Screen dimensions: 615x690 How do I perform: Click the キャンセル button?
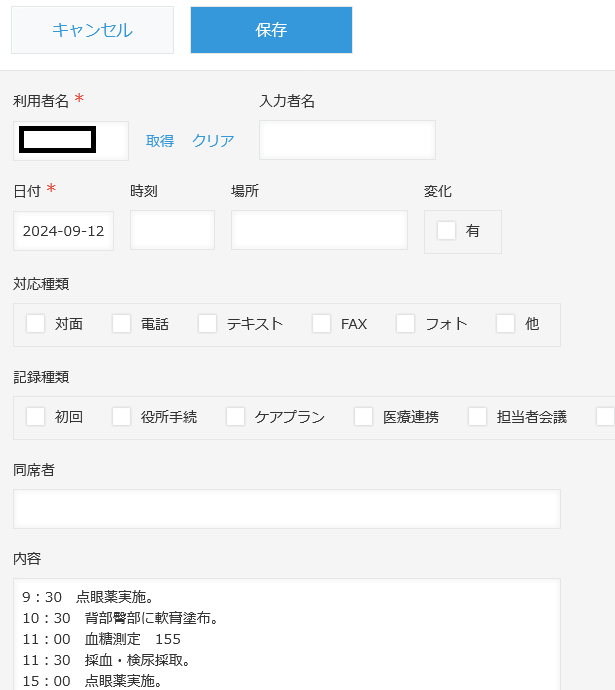(x=92, y=30)
